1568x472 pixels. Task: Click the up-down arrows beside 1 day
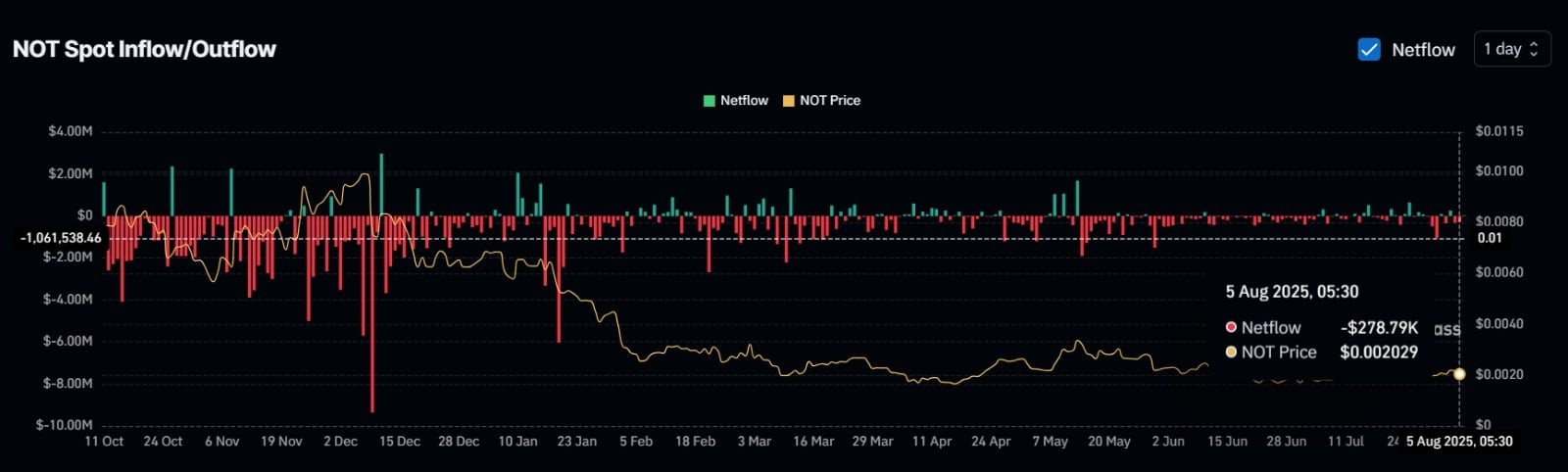[x=1534, y=49]
